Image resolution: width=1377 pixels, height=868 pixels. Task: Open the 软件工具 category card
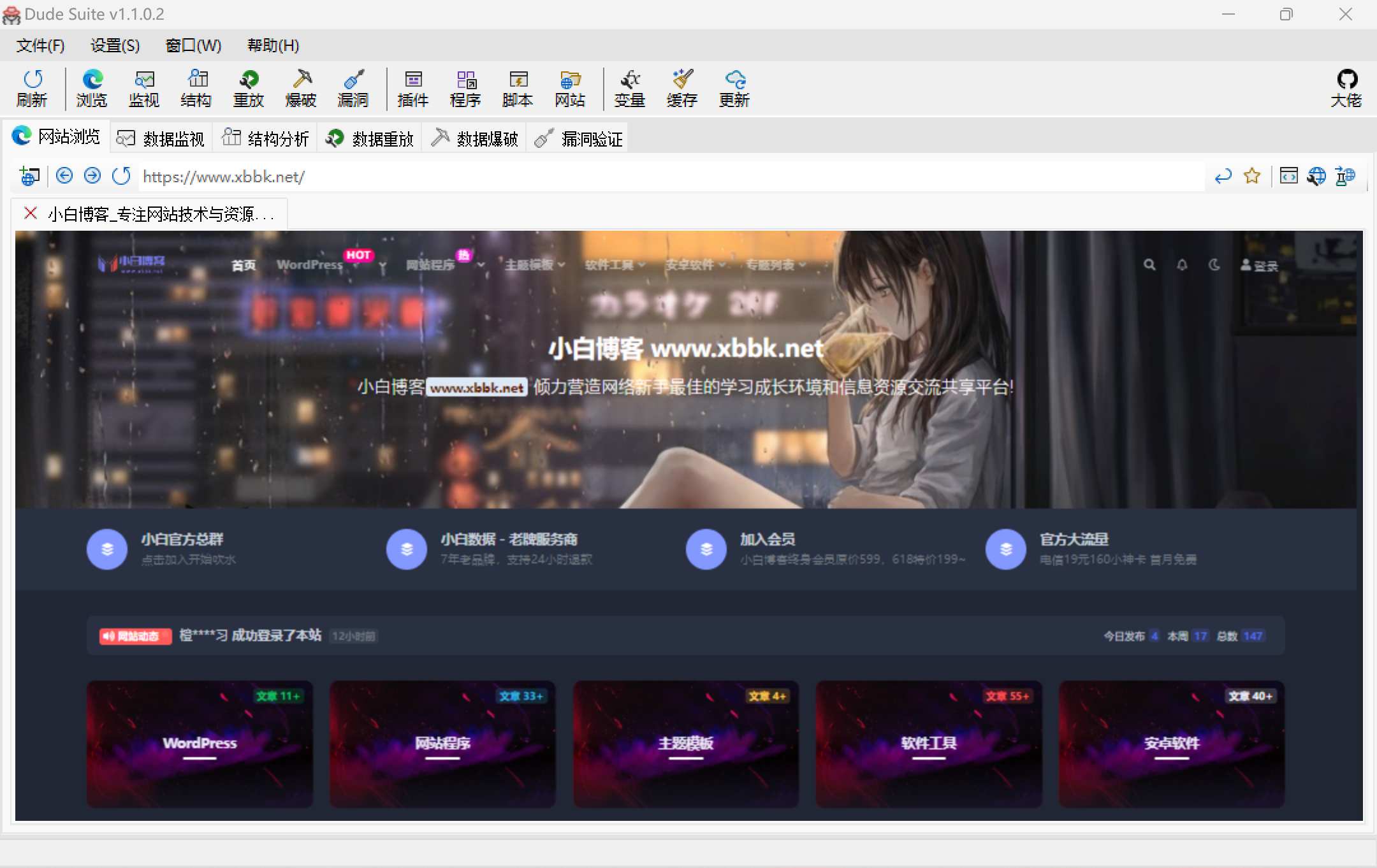929,744
